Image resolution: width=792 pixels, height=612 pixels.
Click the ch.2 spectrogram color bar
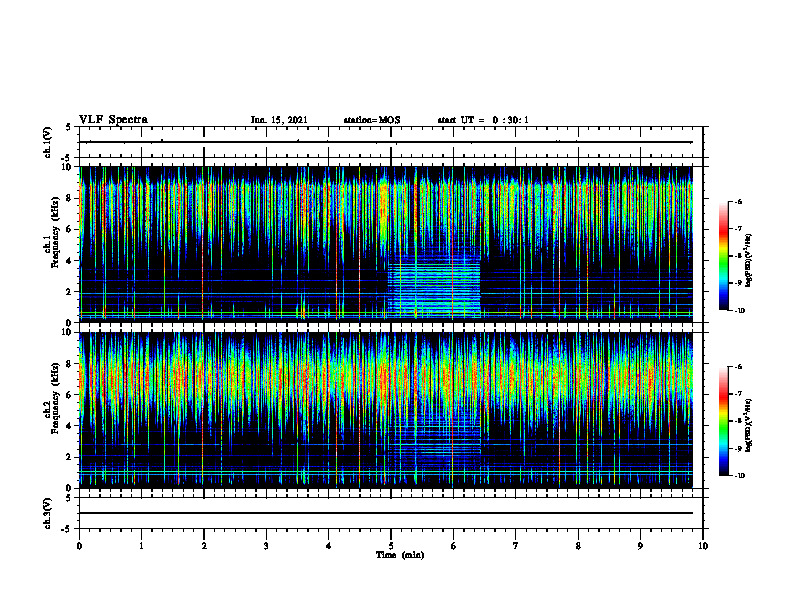pyautogui.click(x=724, y=421)
